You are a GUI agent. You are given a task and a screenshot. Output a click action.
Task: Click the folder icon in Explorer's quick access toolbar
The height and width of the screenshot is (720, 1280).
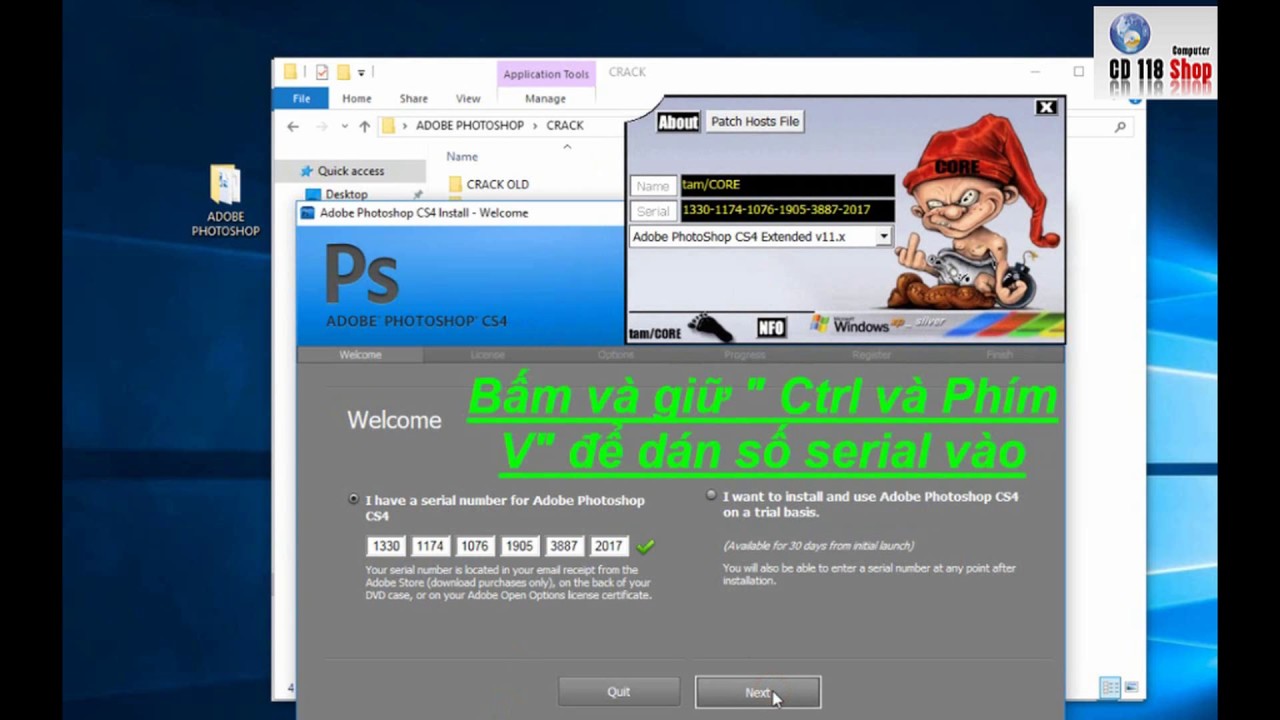(290, 72)
